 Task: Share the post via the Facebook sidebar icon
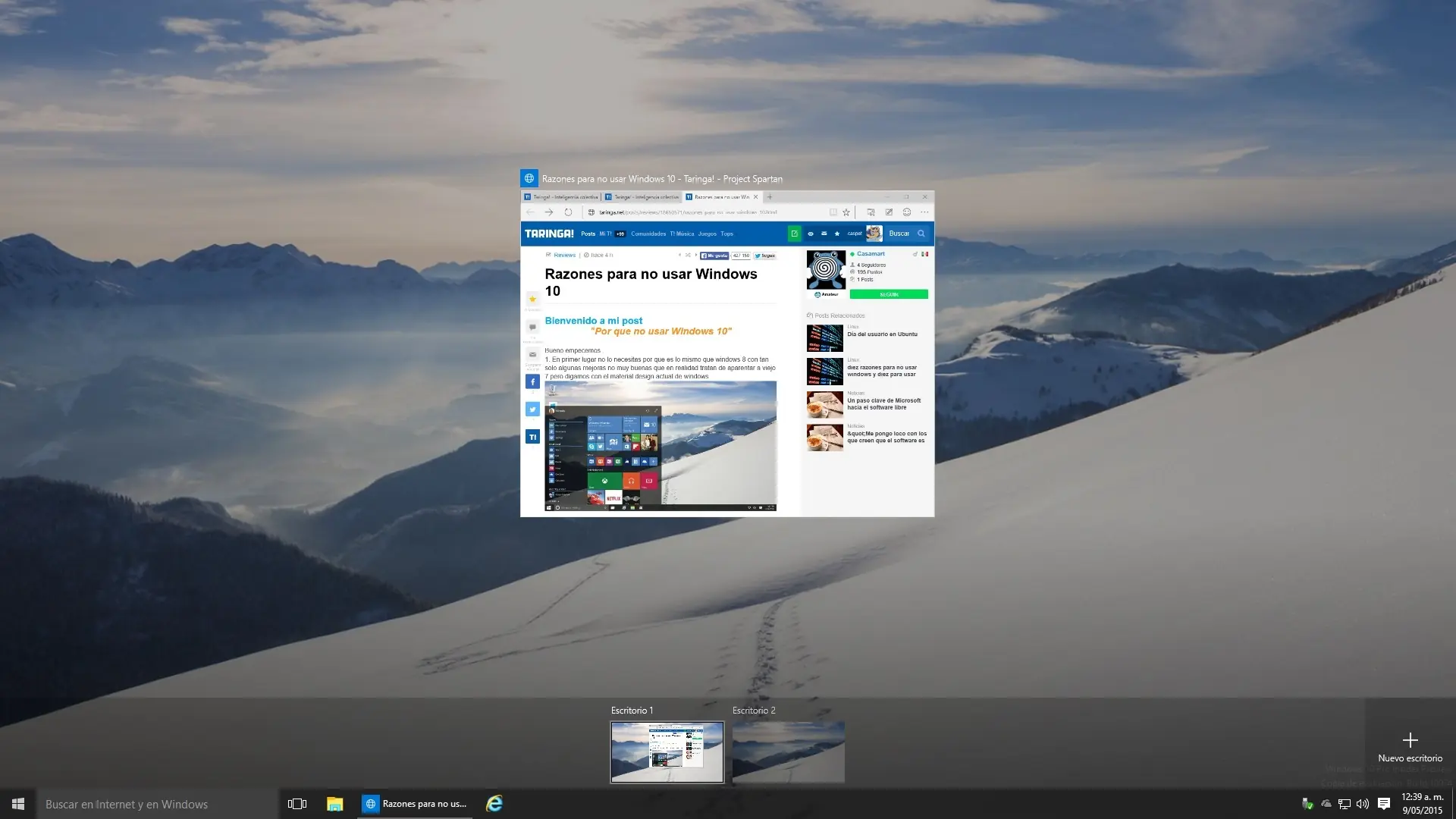click(x=533, y=381)
